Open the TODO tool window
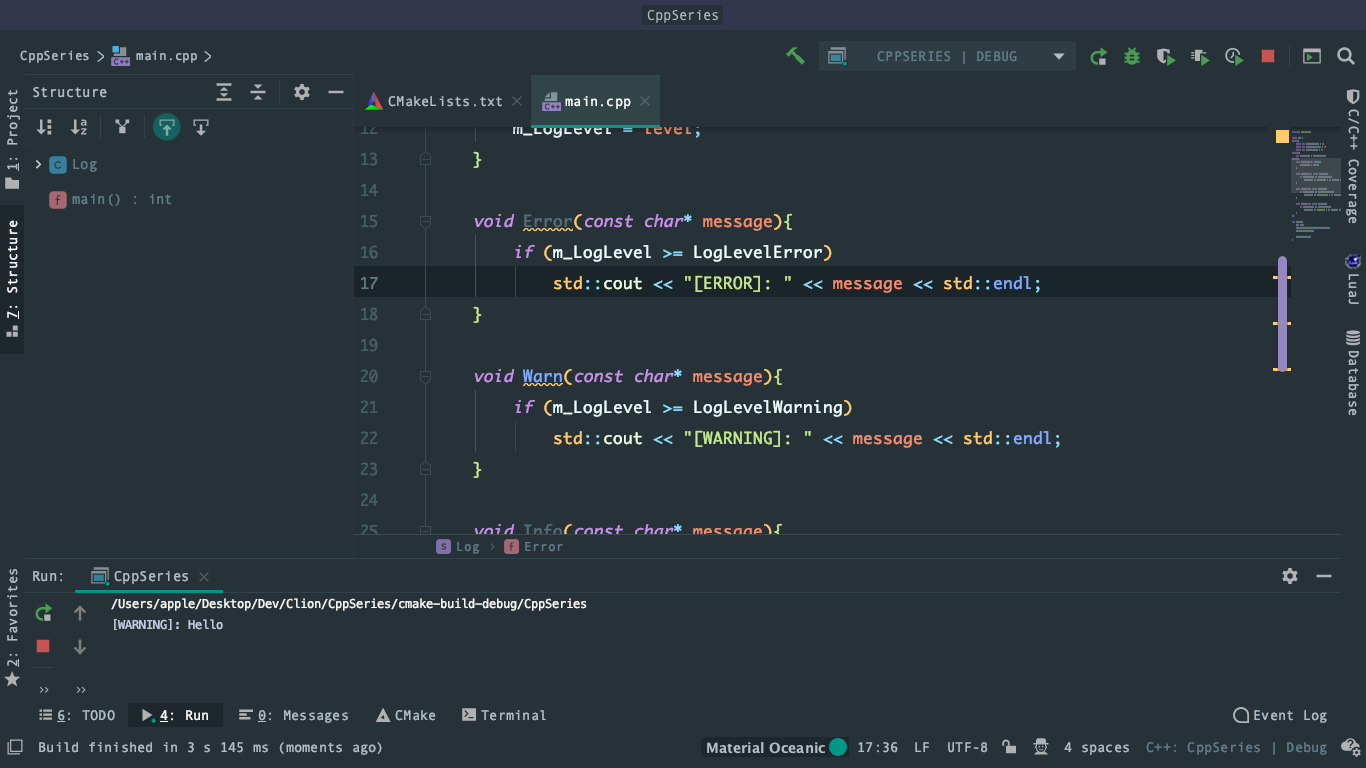This screenshot has height=768, width=1366. [77, 715]
